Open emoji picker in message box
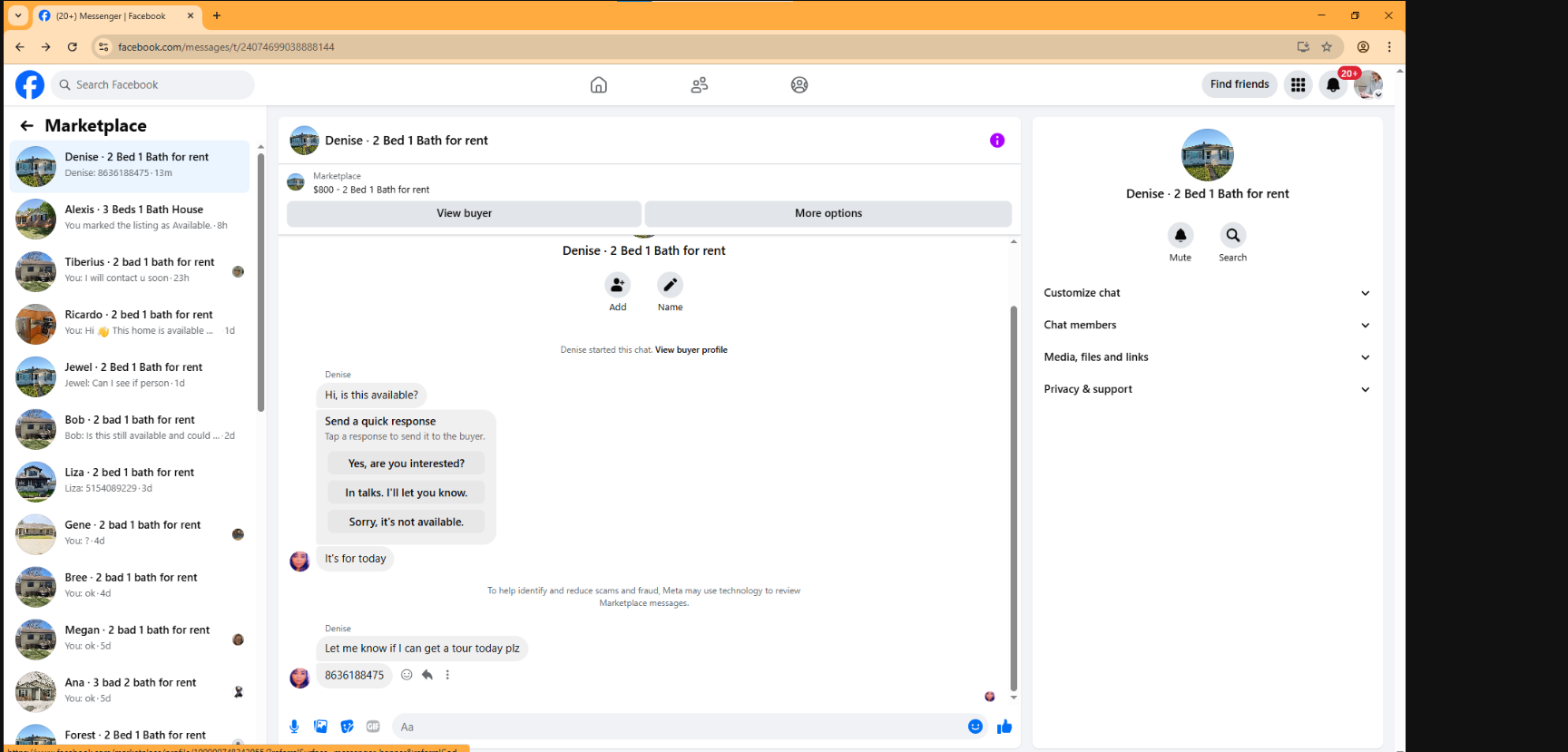This screenshot has width=1568, height=752. [x=975, y=727]
